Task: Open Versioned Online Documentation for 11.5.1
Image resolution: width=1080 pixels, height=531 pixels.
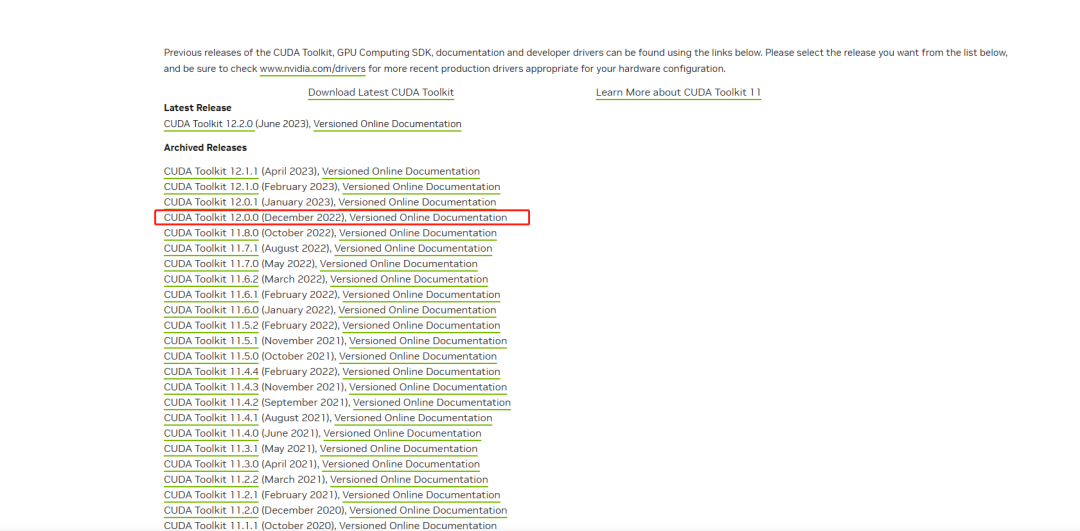Action: (x=428, y=341)
